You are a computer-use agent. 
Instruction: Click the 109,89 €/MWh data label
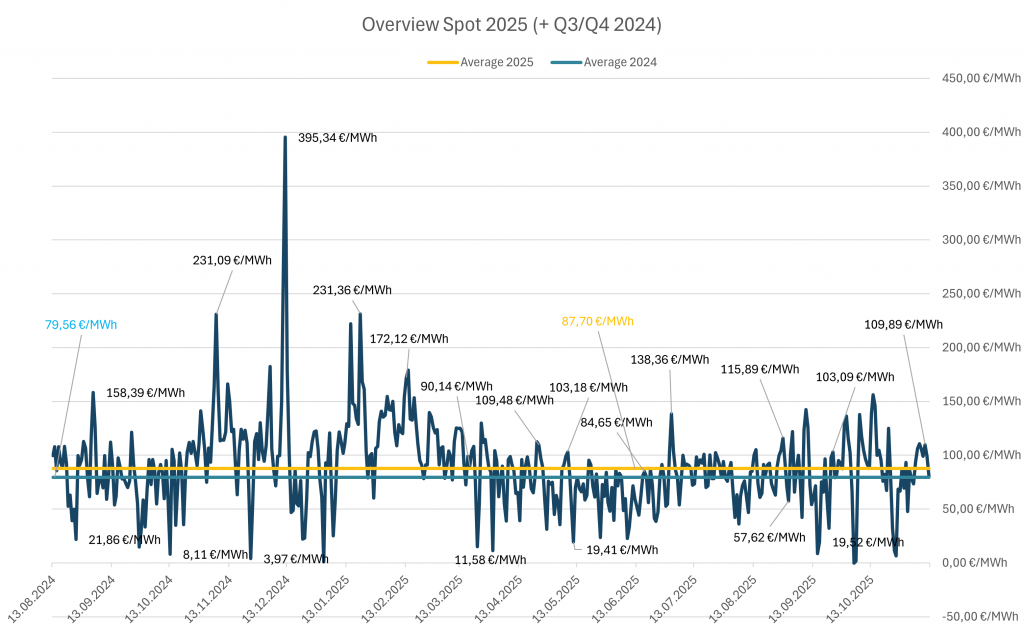pyautogui.click(x=903, y=324)
